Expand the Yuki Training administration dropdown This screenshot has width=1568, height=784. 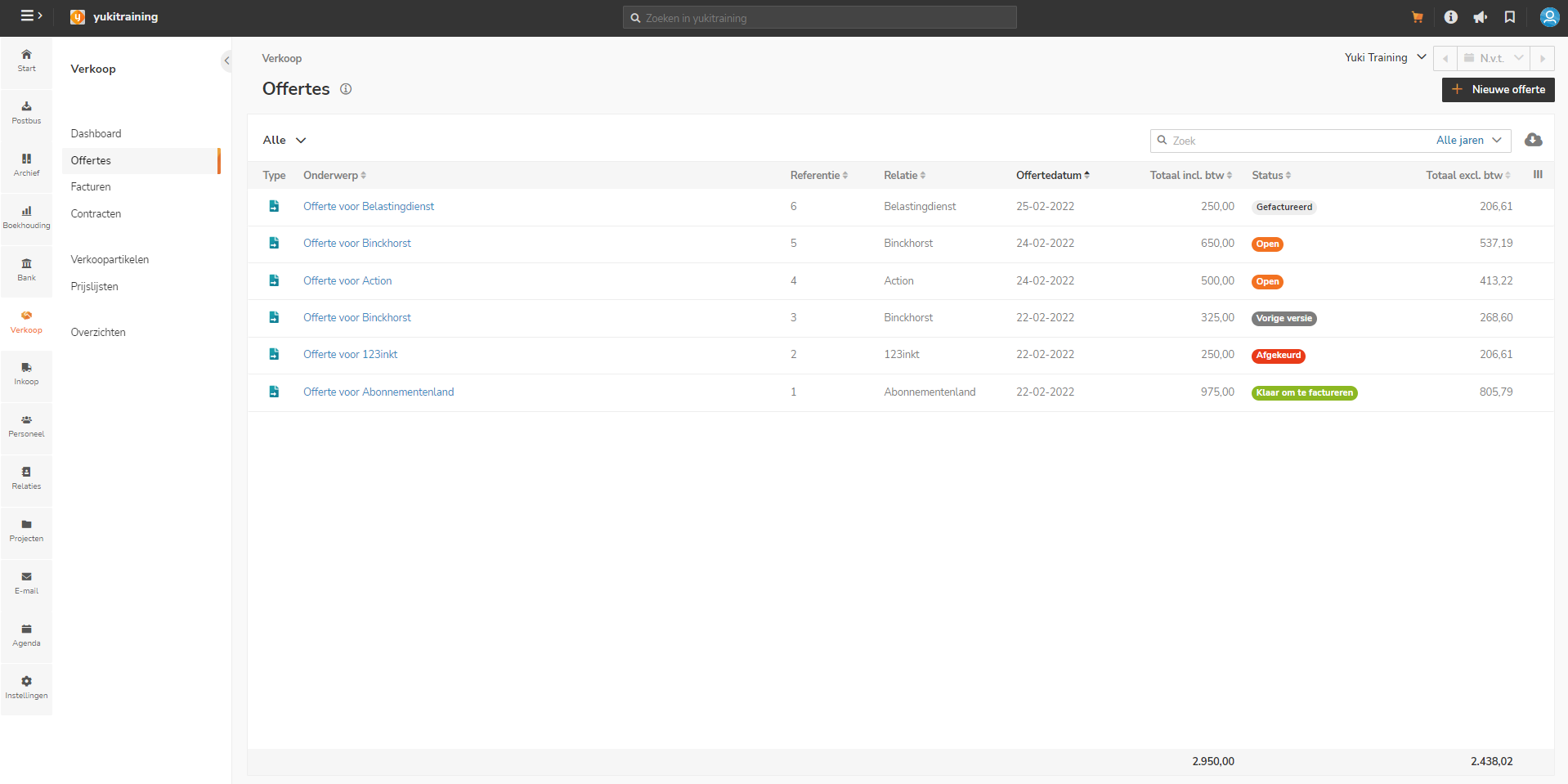[1385, 57]
